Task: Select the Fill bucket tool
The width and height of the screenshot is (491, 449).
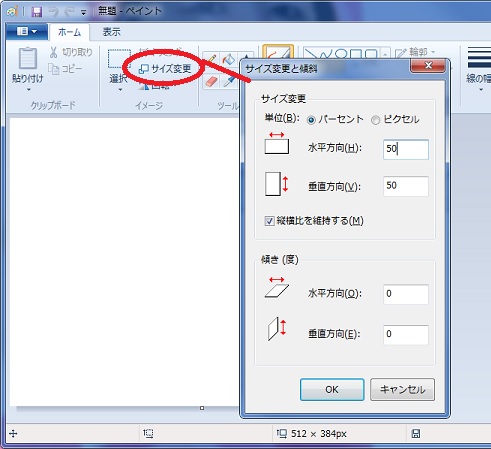Action: point(229,59)
